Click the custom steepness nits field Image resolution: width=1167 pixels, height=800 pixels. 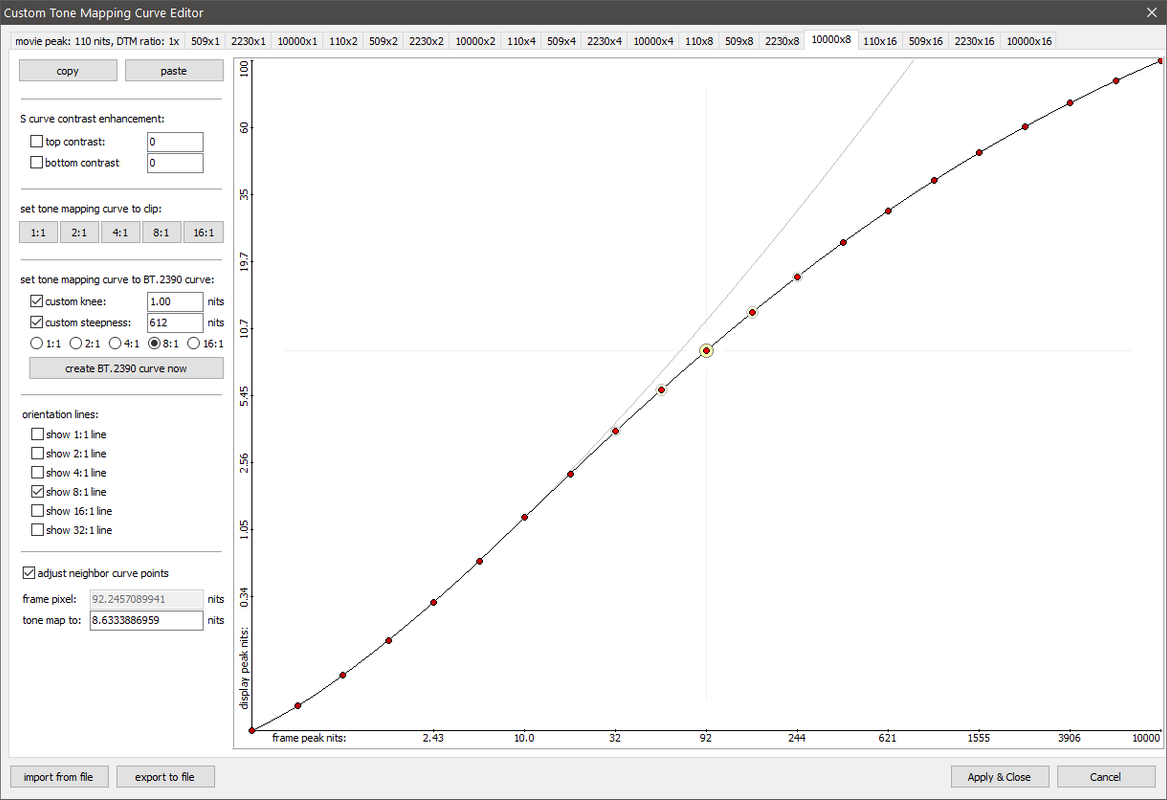175,322
